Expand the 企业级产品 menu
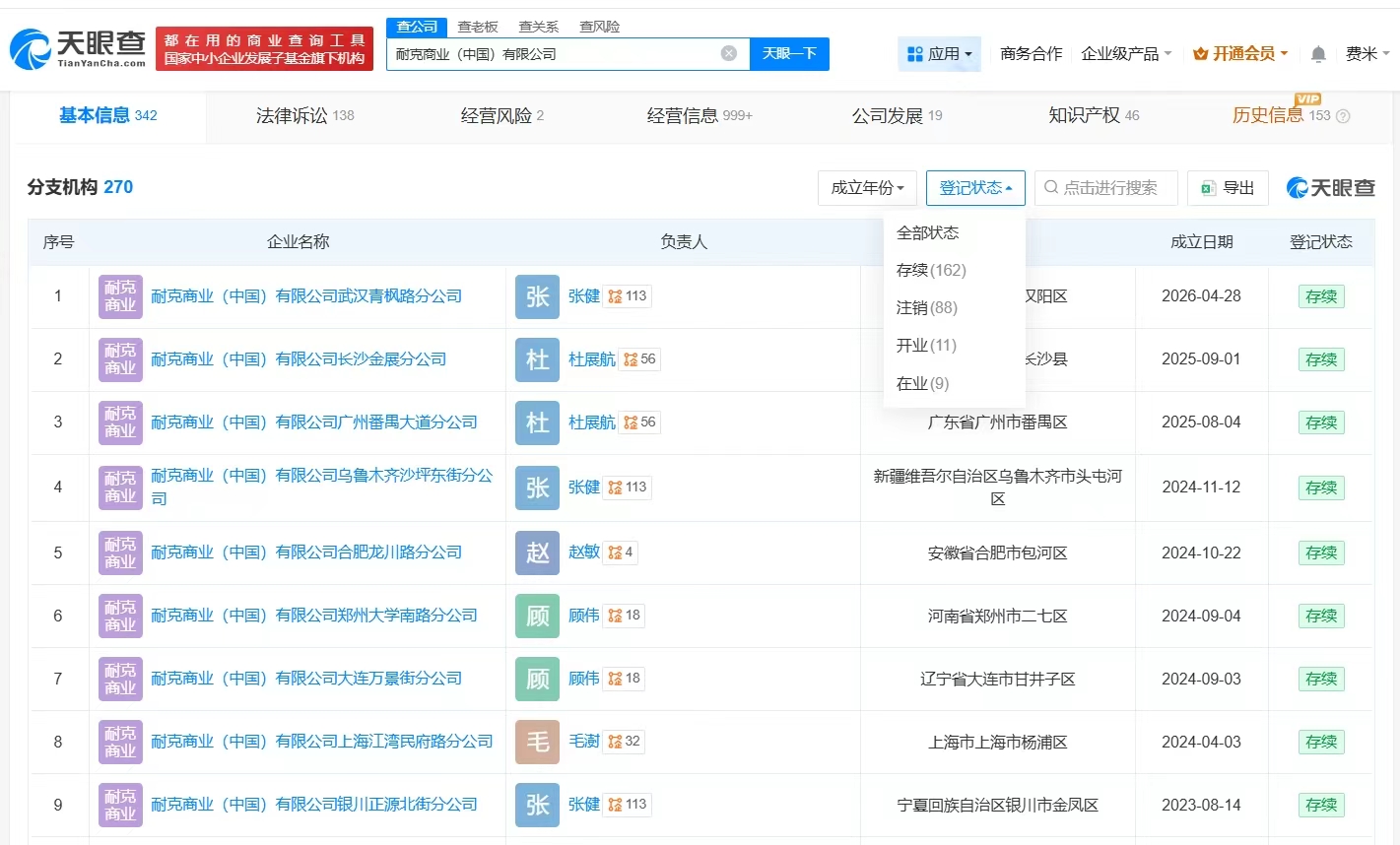This screenshot has width=1400, height=845. click(x=1126, y=54)
